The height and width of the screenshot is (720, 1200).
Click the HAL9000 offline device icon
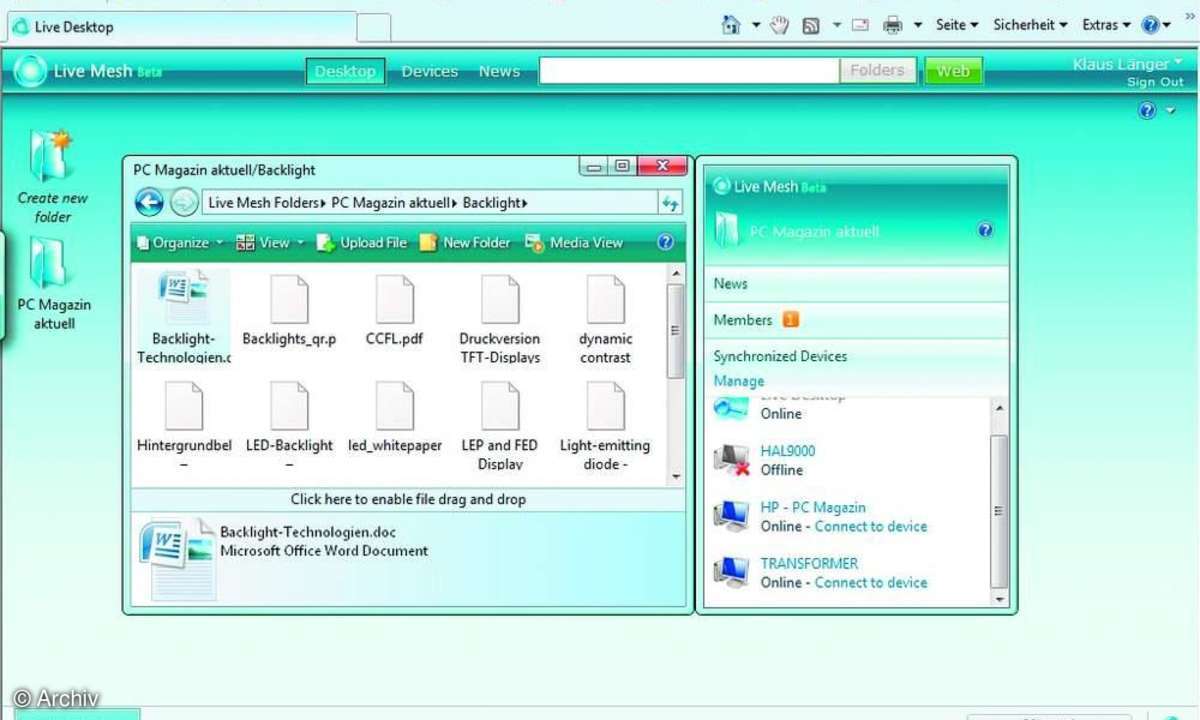pos(732,460)
